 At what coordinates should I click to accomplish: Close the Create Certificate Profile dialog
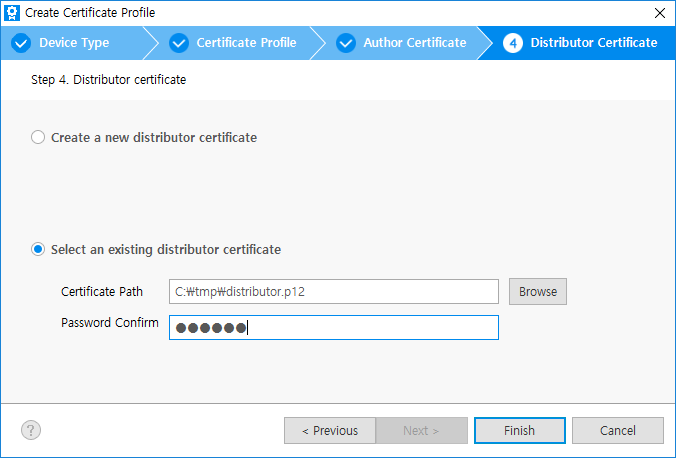tap(659, 13)
